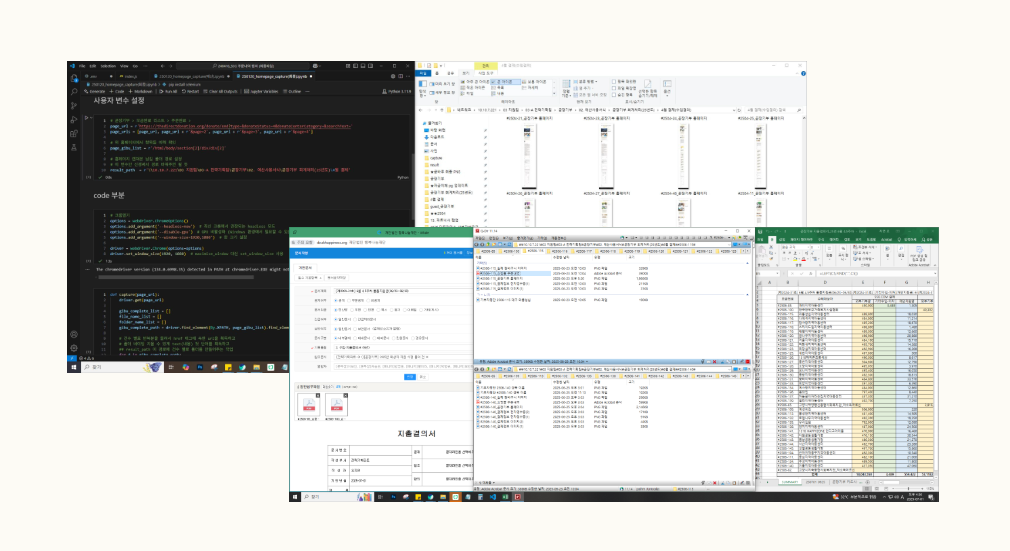Switch to the first Excel sheet tab

[x=790, y=481]
